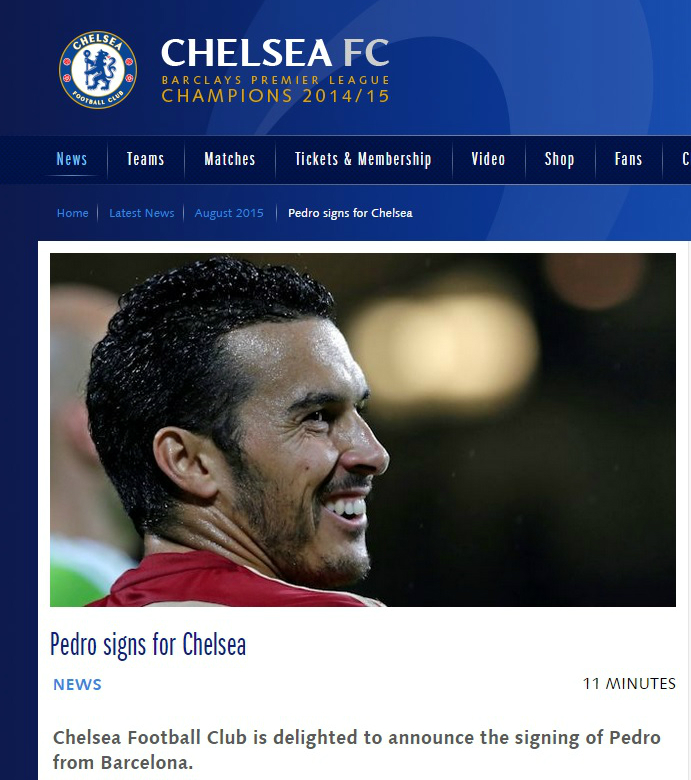The height and width of the screenshot is (780, 691).
Task: Go to the August 2015 breadcrumb
Action: [229, 213]
